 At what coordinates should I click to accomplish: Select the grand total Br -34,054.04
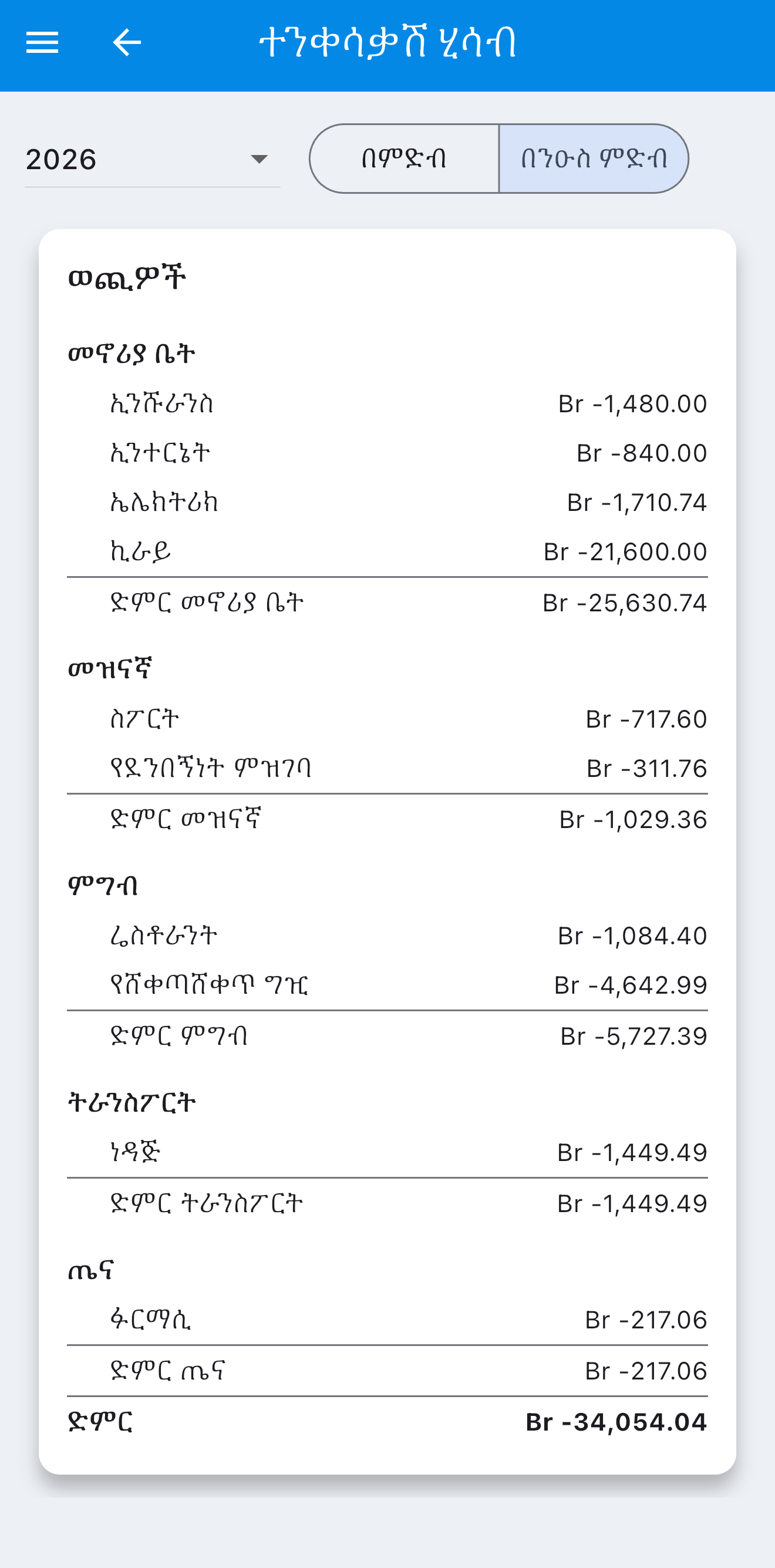point(616,1422)
